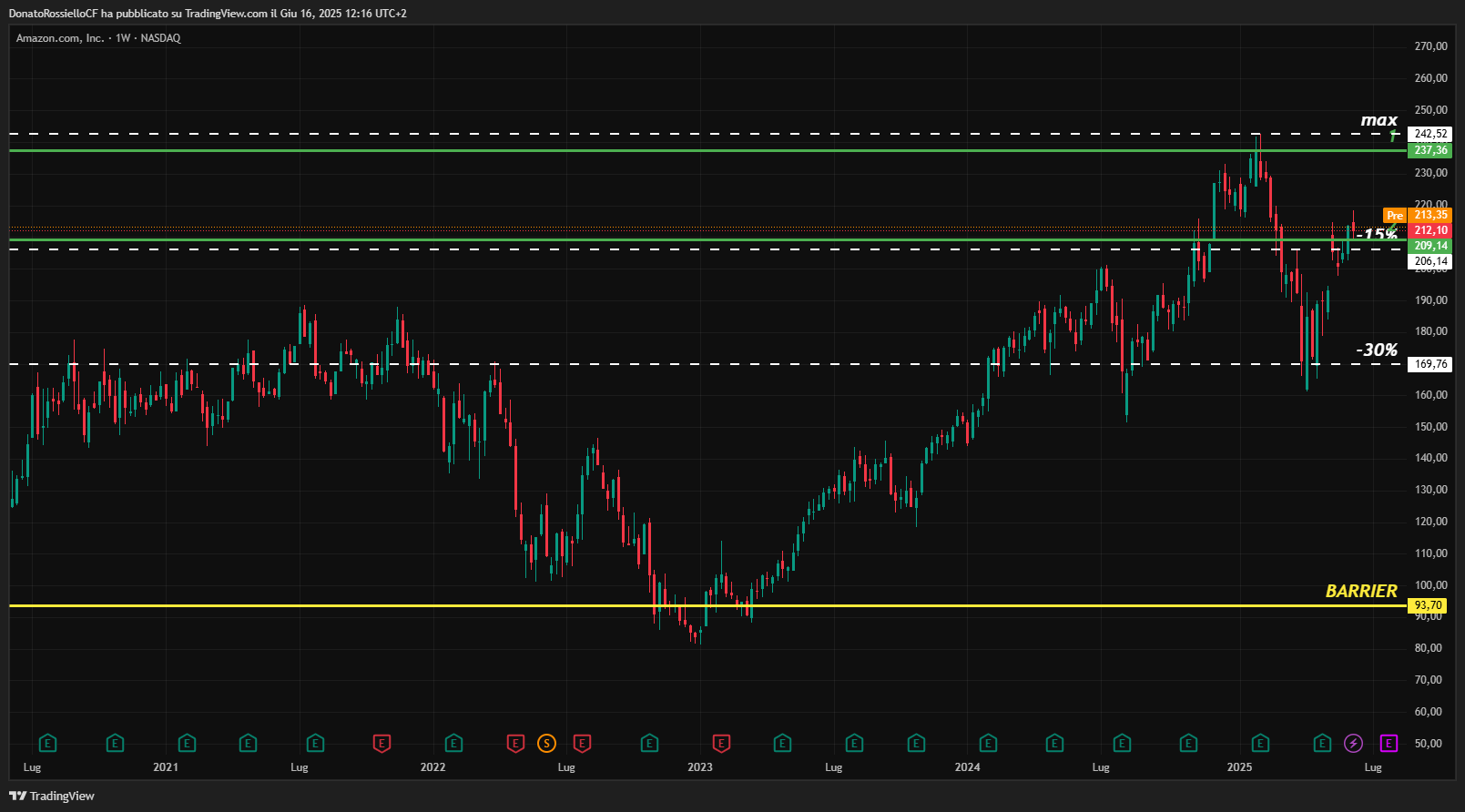Click the red earnings marker right of the split S
Image resolution: width=1465 pixels, height=812 pixels.
pyautogui.click(x=582, y=744)
